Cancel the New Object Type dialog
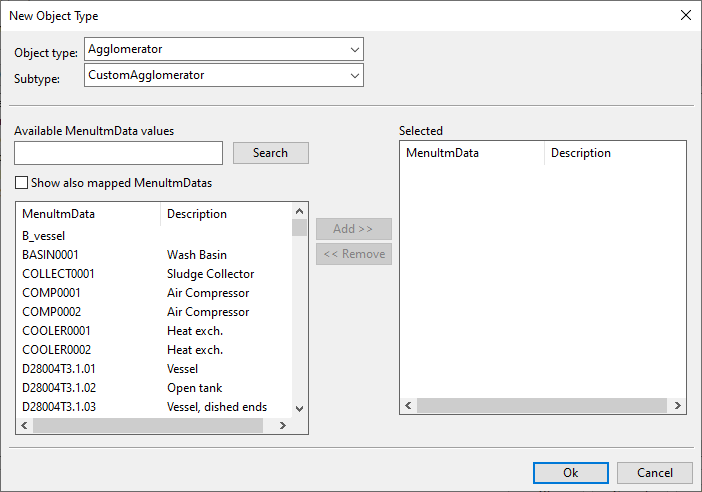This screenshot has height=492, width=702. click(x=654, y=473)
